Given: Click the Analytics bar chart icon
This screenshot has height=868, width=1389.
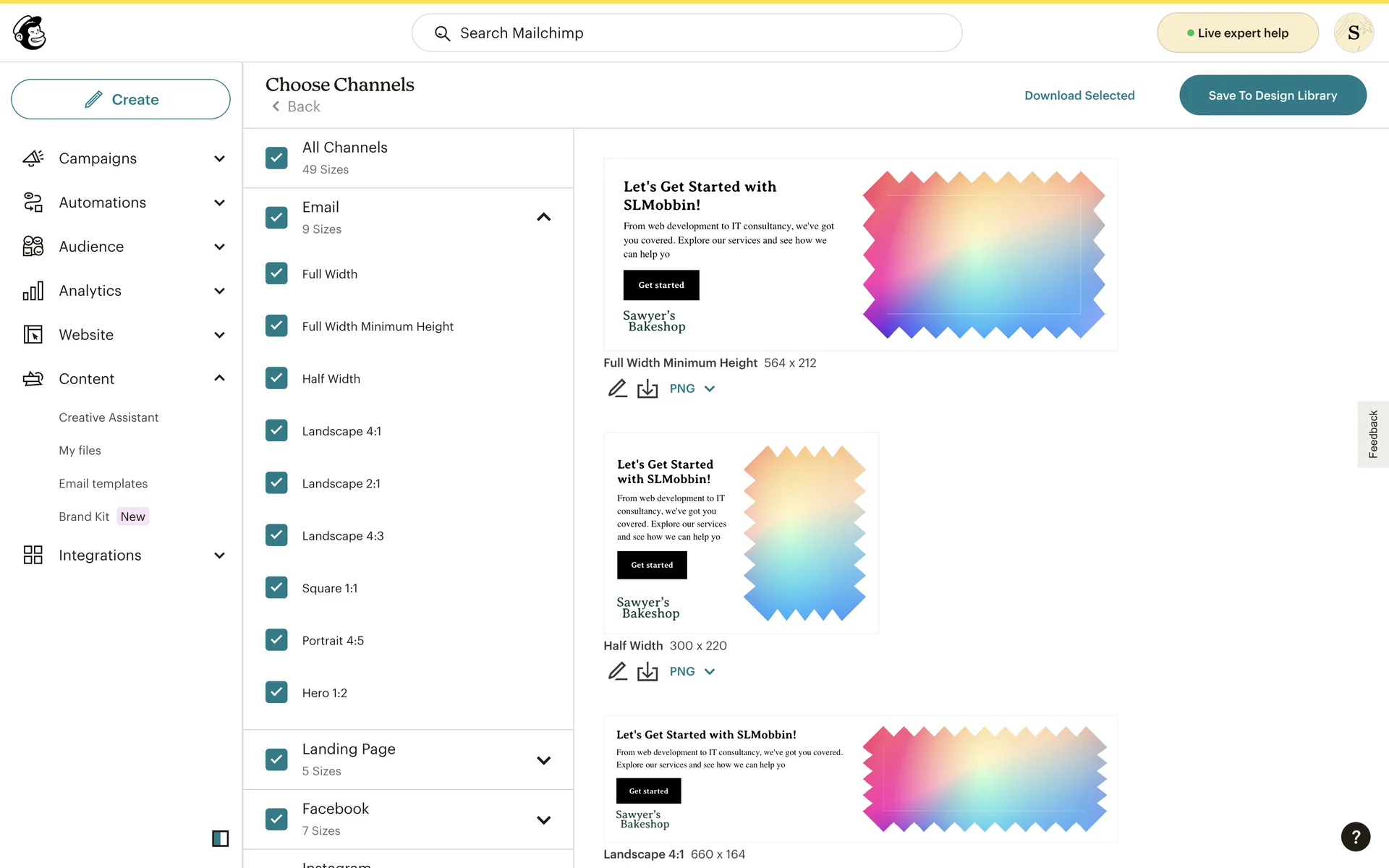Looking at the screenshot, I should click(x=33, y=291).
